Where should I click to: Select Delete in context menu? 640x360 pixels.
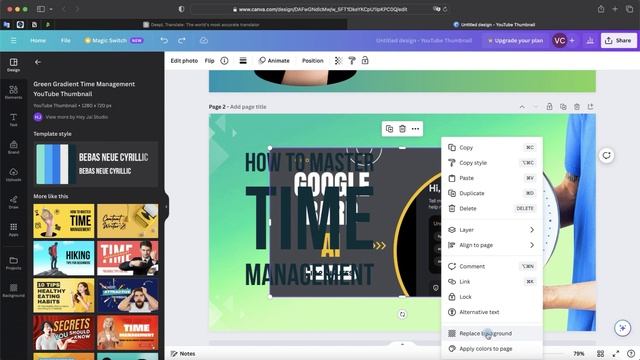click(x=491, y=208)
